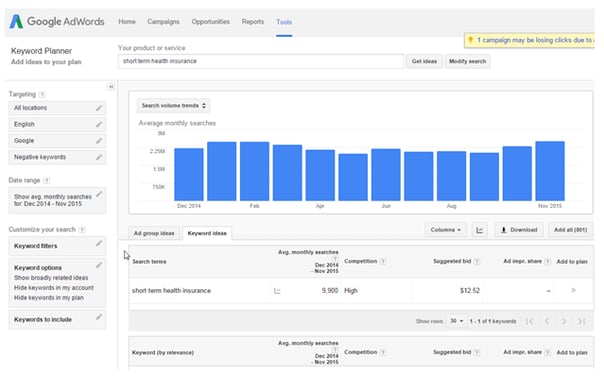This screenshot has height=376, width=604.
Task: Edit Keyword filters pencil icon
Action: point(99,243)
